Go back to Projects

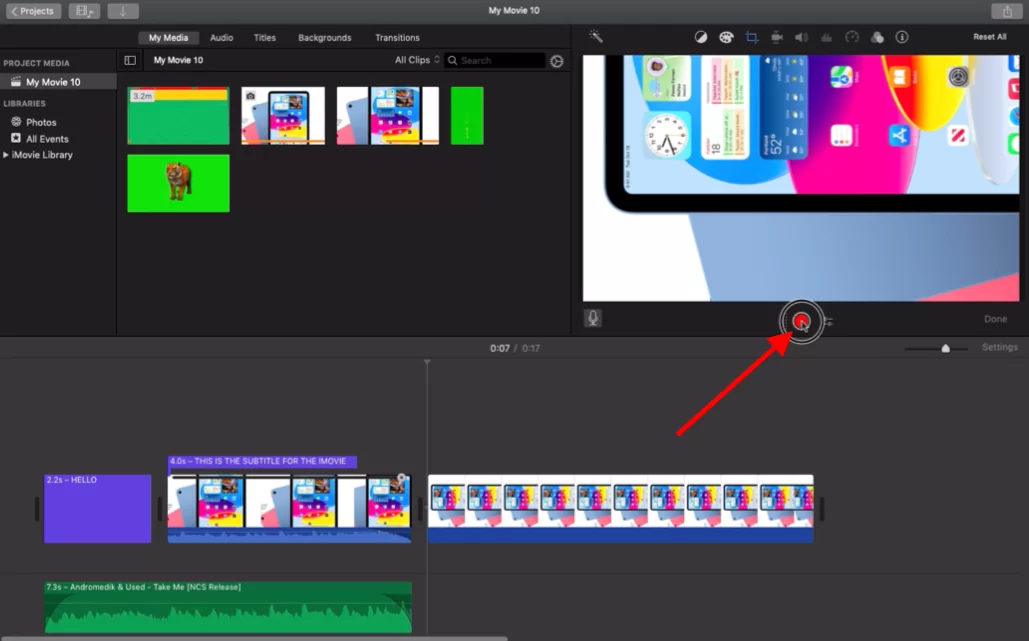(33, 11)
